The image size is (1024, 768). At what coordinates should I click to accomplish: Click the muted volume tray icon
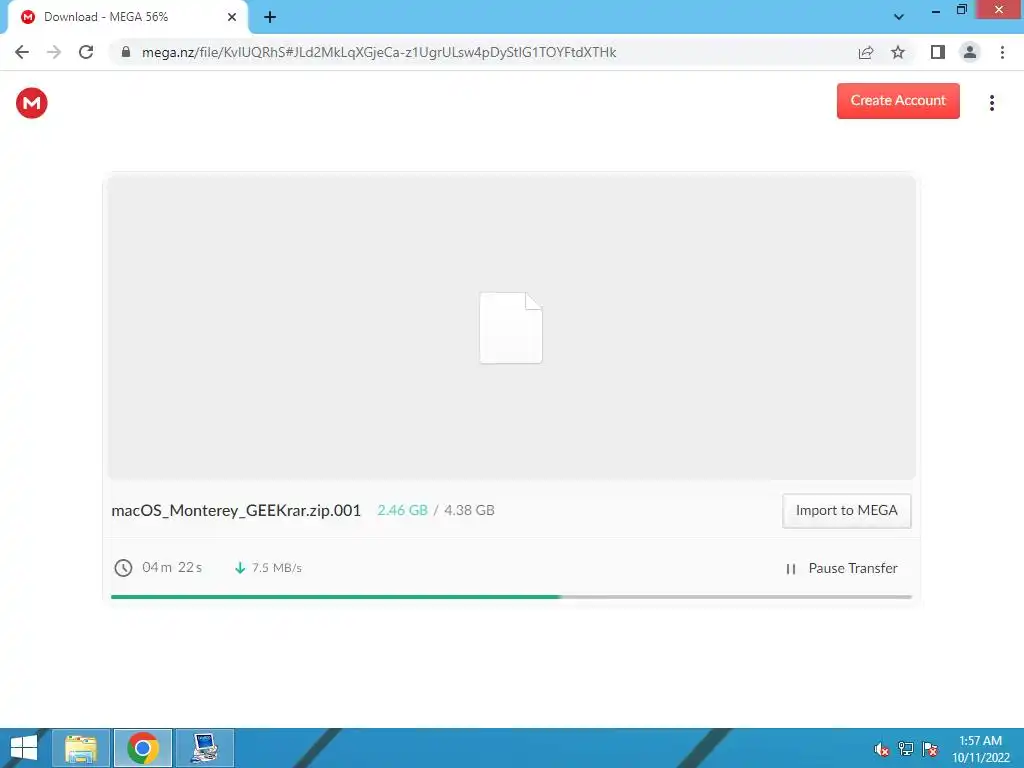click(882, 749)
